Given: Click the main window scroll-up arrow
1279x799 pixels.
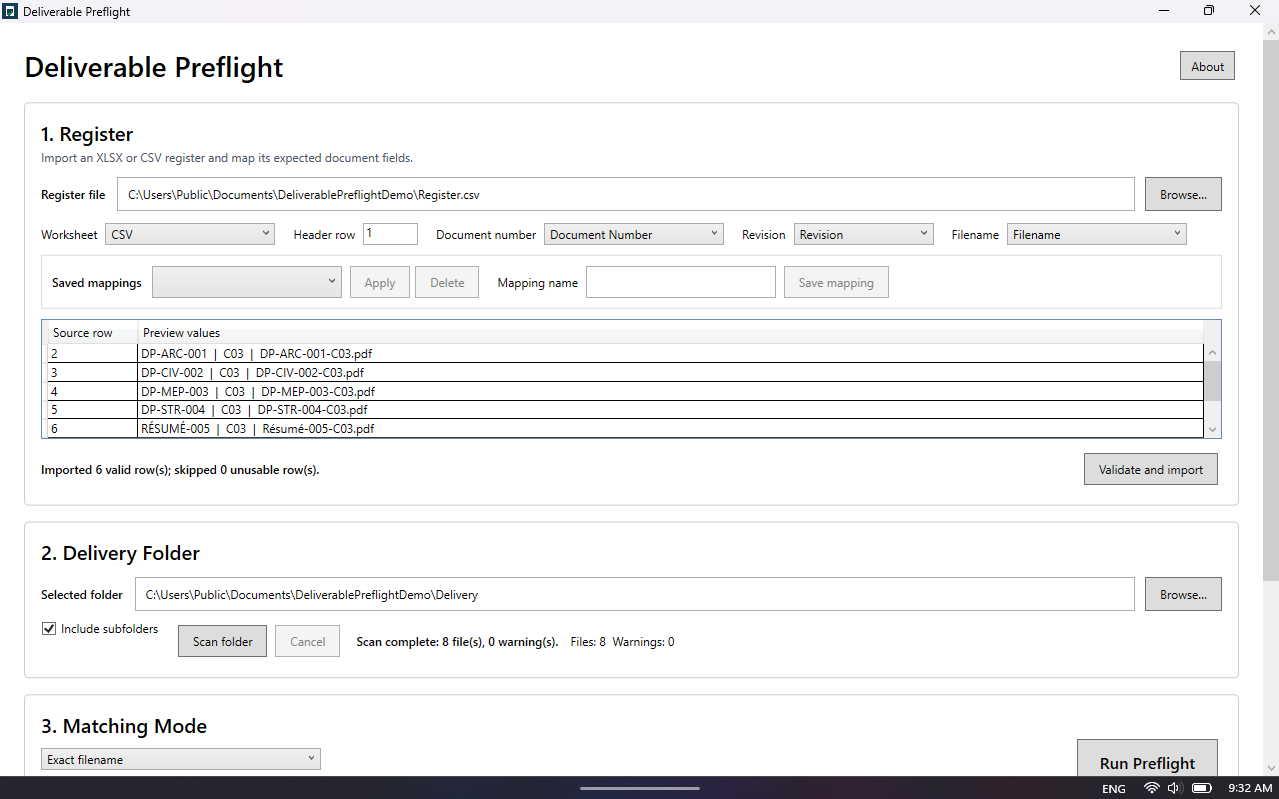Looking at the screenshot, I should [1270, 31].
